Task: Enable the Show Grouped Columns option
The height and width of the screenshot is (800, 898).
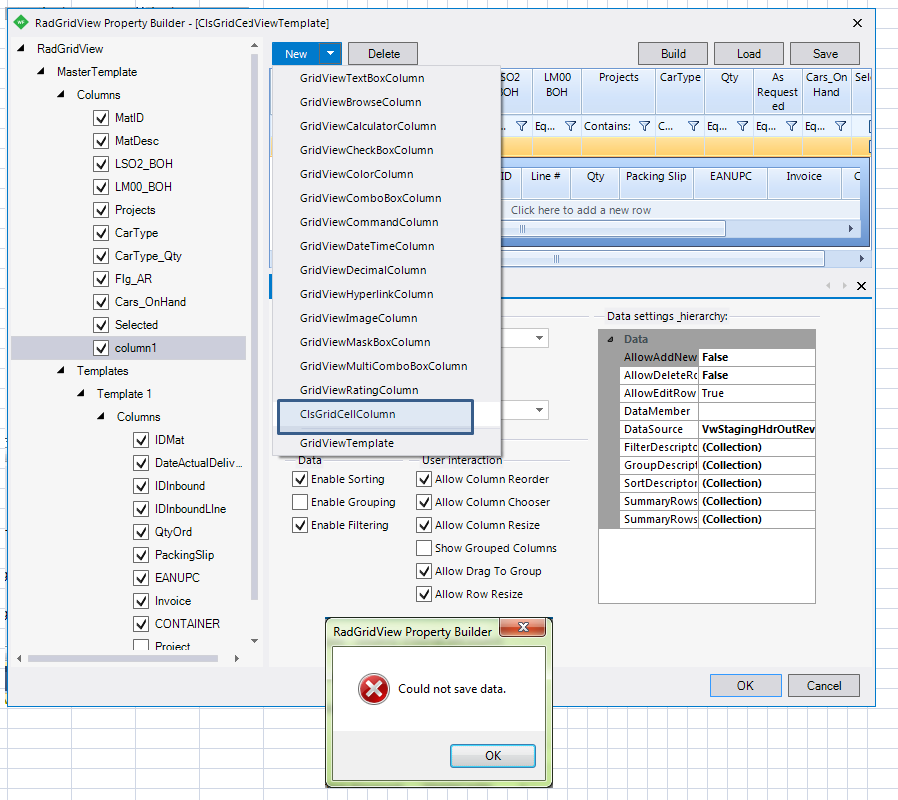Action: click(x=426, y=548)
